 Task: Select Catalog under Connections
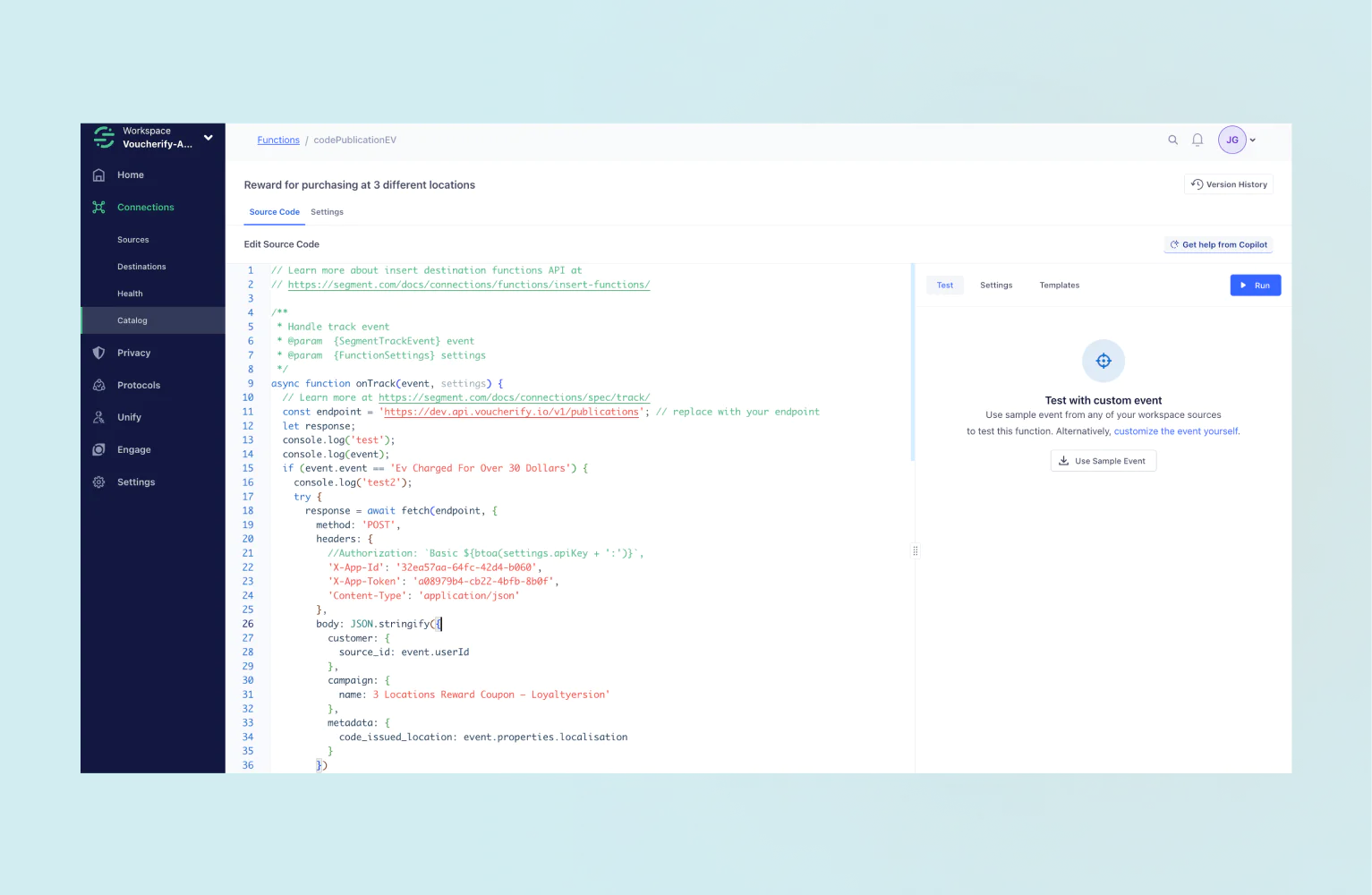[x=132, y=320]
